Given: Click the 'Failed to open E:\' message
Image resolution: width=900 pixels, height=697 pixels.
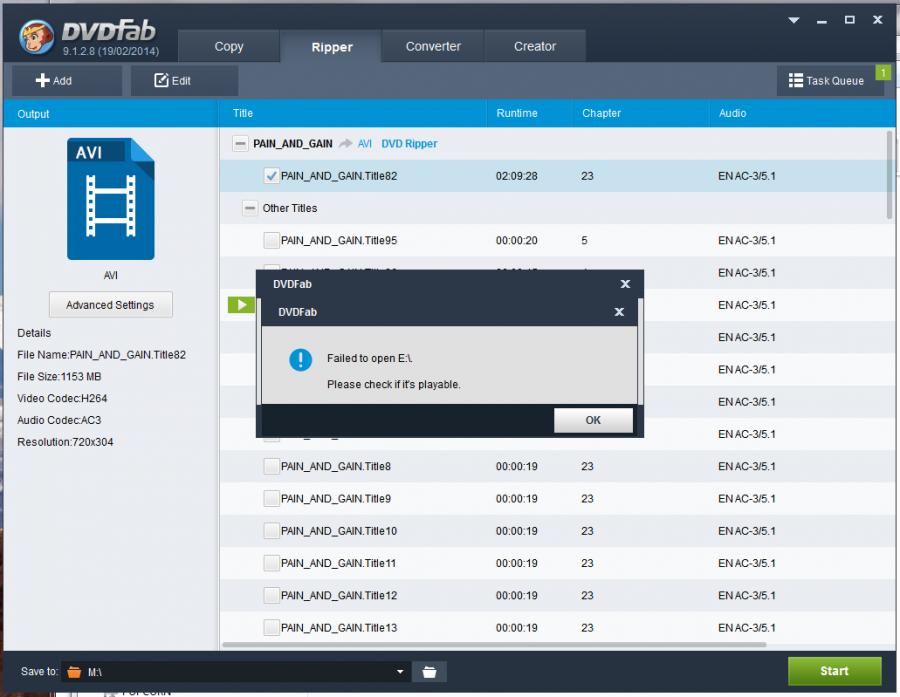Looking at the screenshot, I should point(370,358).
